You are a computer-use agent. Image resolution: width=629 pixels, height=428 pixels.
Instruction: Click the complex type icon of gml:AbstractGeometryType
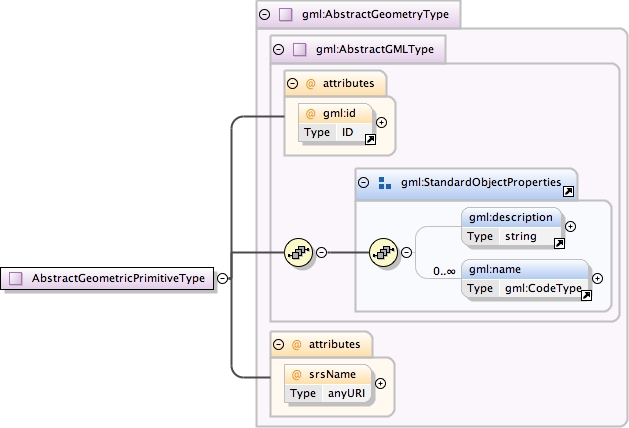pyautogui.click(x=286, y=14)
